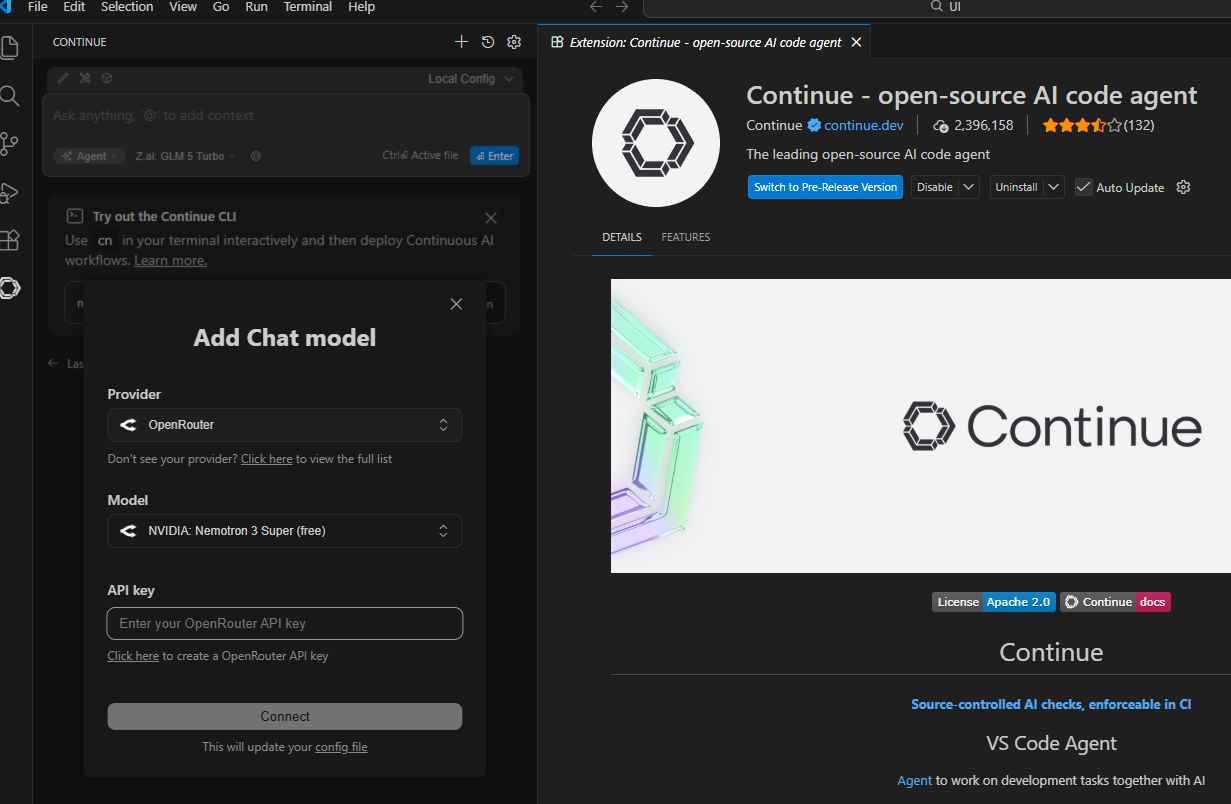Click the Continue extension logo image
This screenshot has width=1231, height=804.
(x=657, y=144)
